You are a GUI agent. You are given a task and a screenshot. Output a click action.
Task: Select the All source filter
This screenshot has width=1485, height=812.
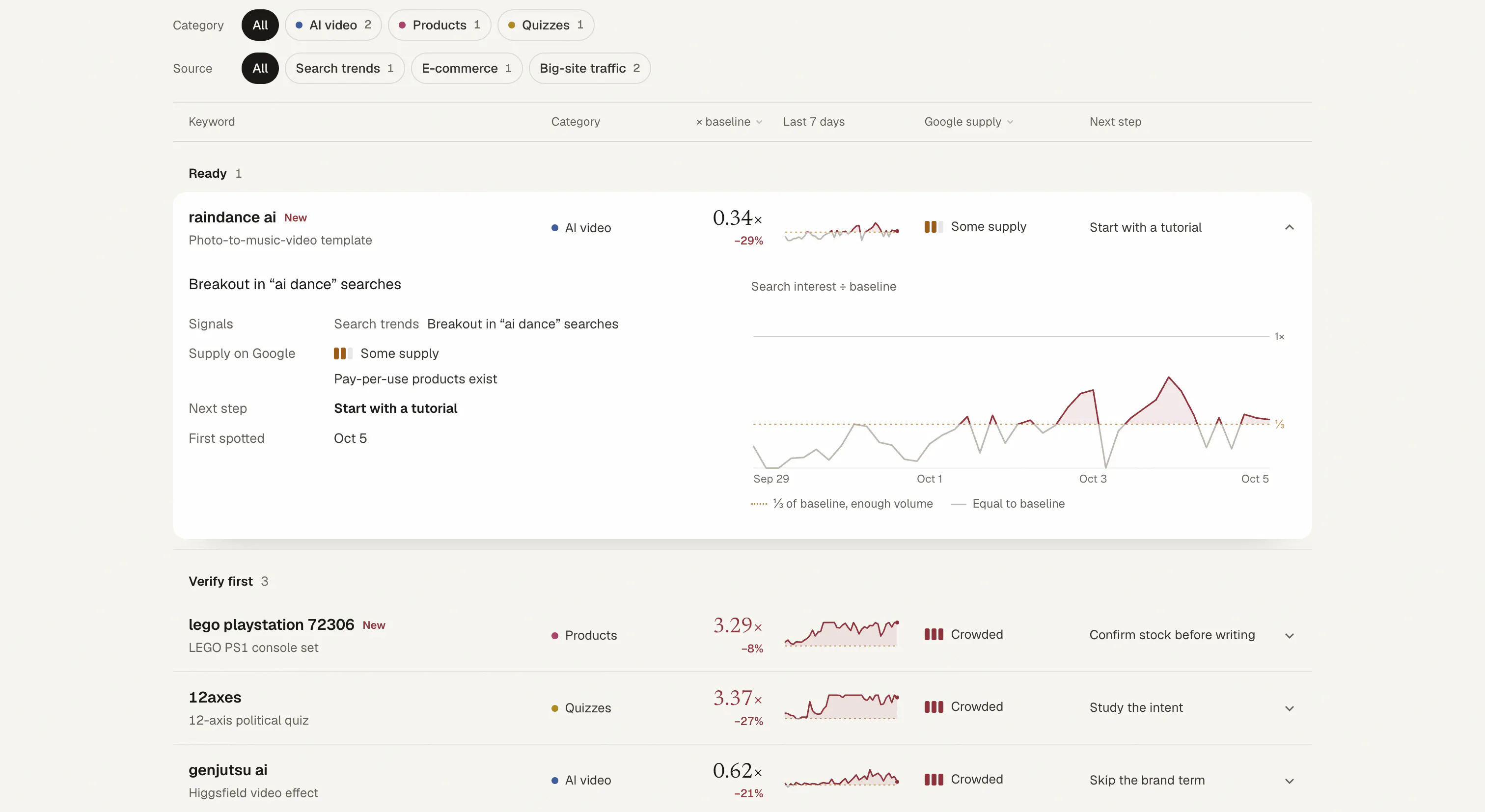point(260,68)
